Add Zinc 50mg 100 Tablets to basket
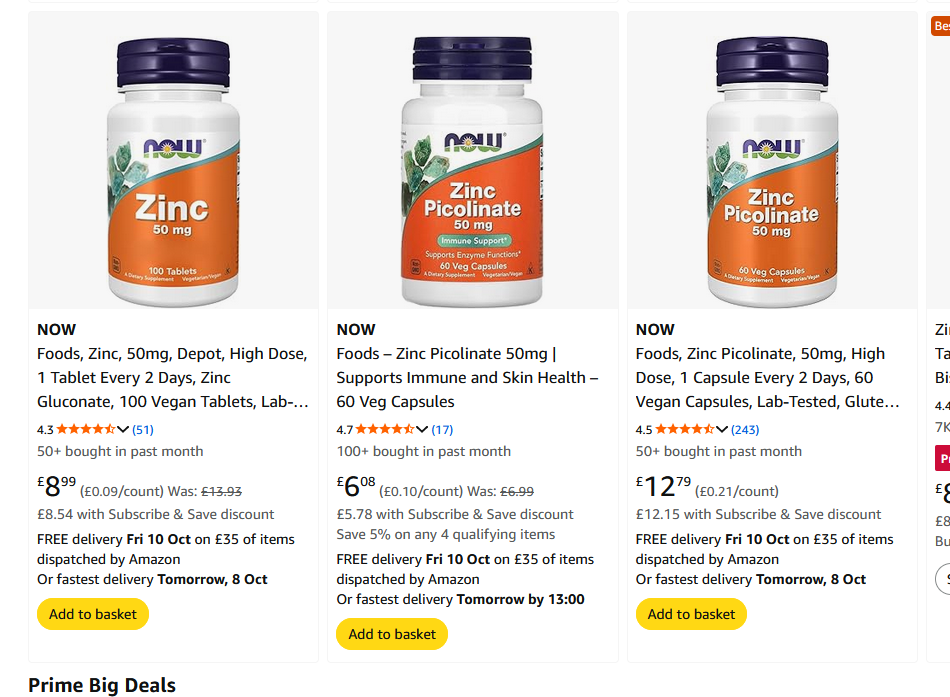Viewport: 950px width, 697px height. tap(93, 614)
